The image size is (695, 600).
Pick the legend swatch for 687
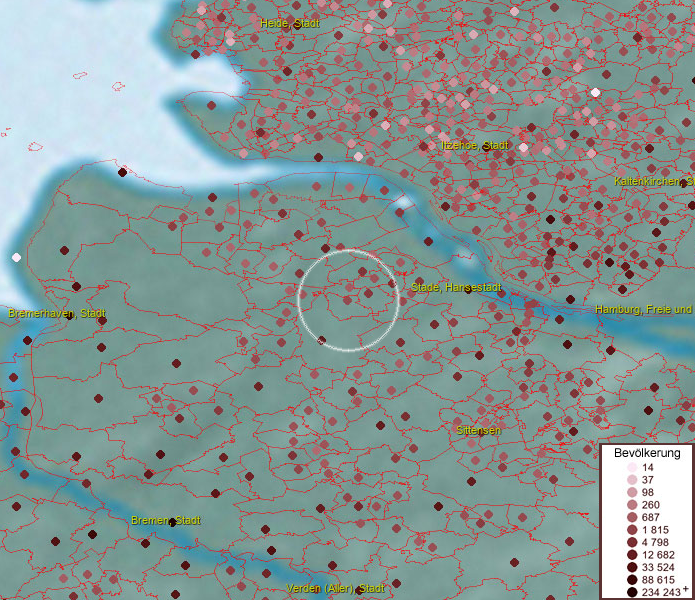(632, 517)
